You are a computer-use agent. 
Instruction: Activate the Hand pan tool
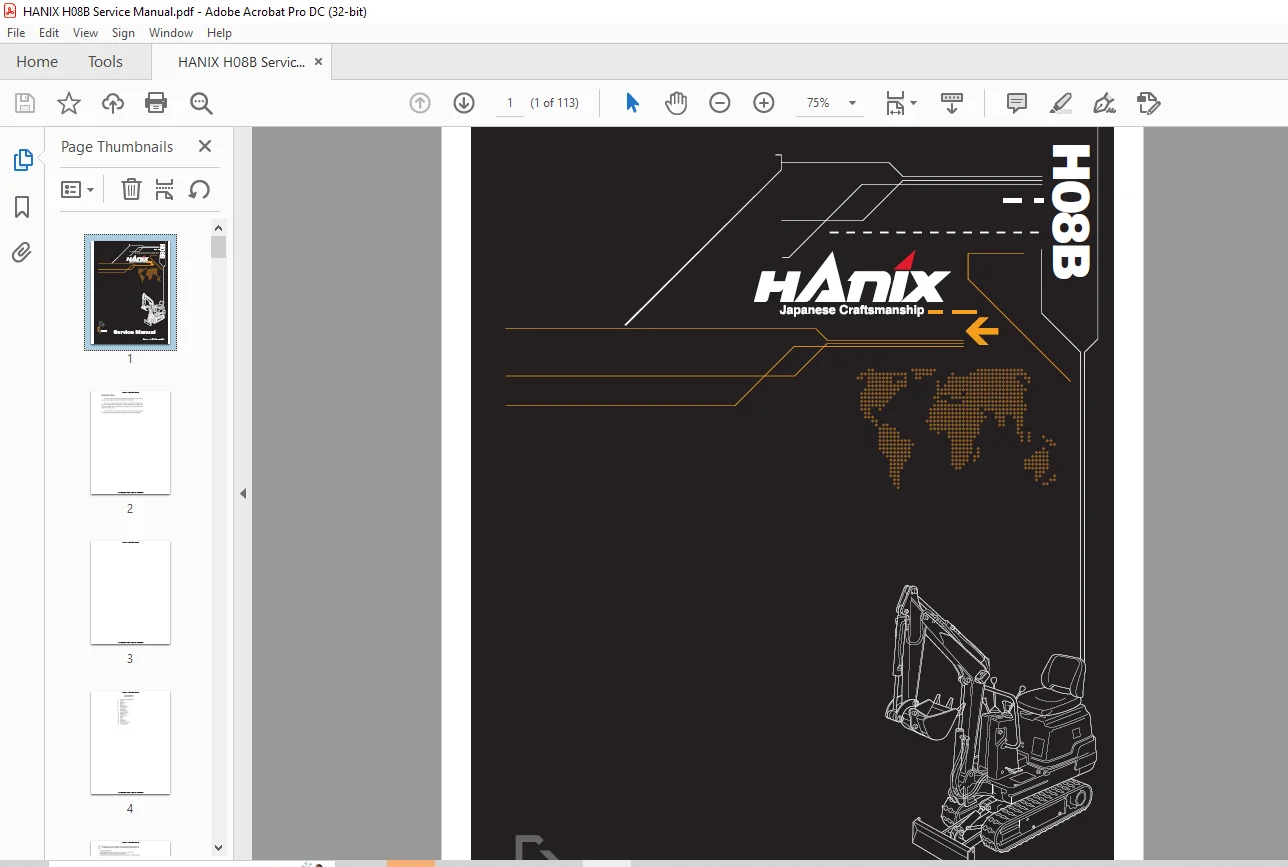point(676,103)
